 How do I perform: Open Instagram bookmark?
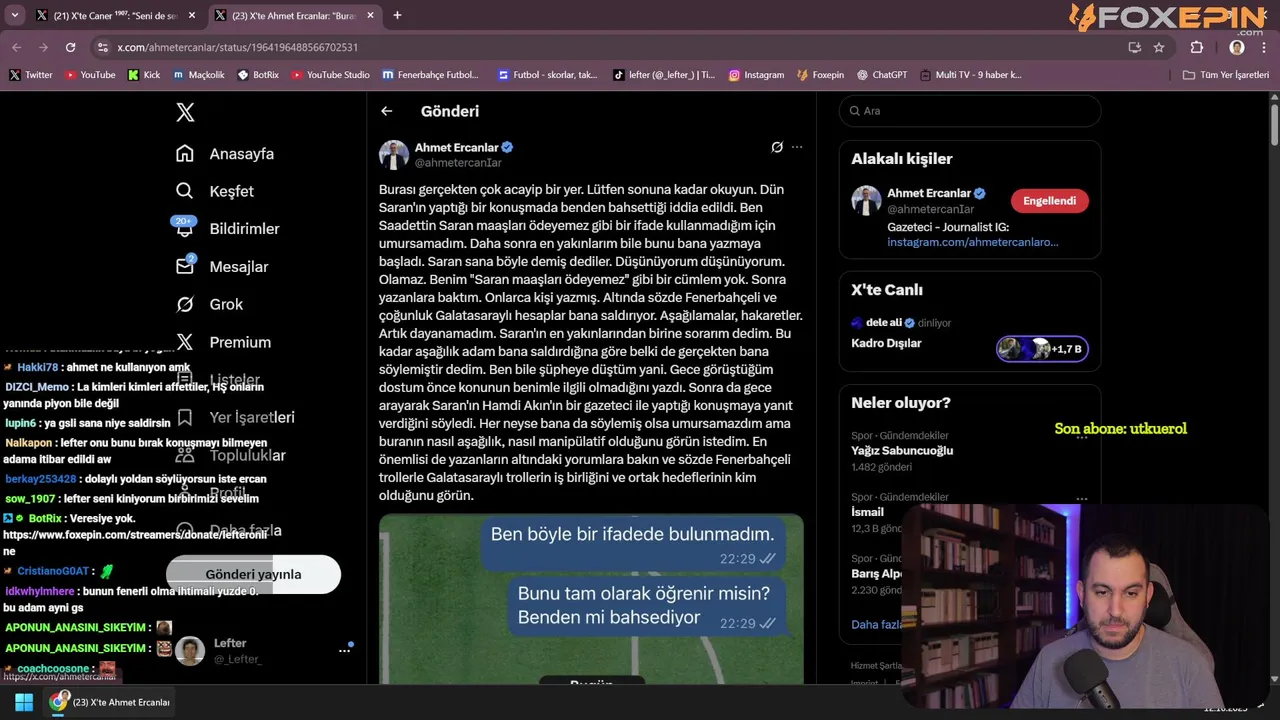pos(756,75)
